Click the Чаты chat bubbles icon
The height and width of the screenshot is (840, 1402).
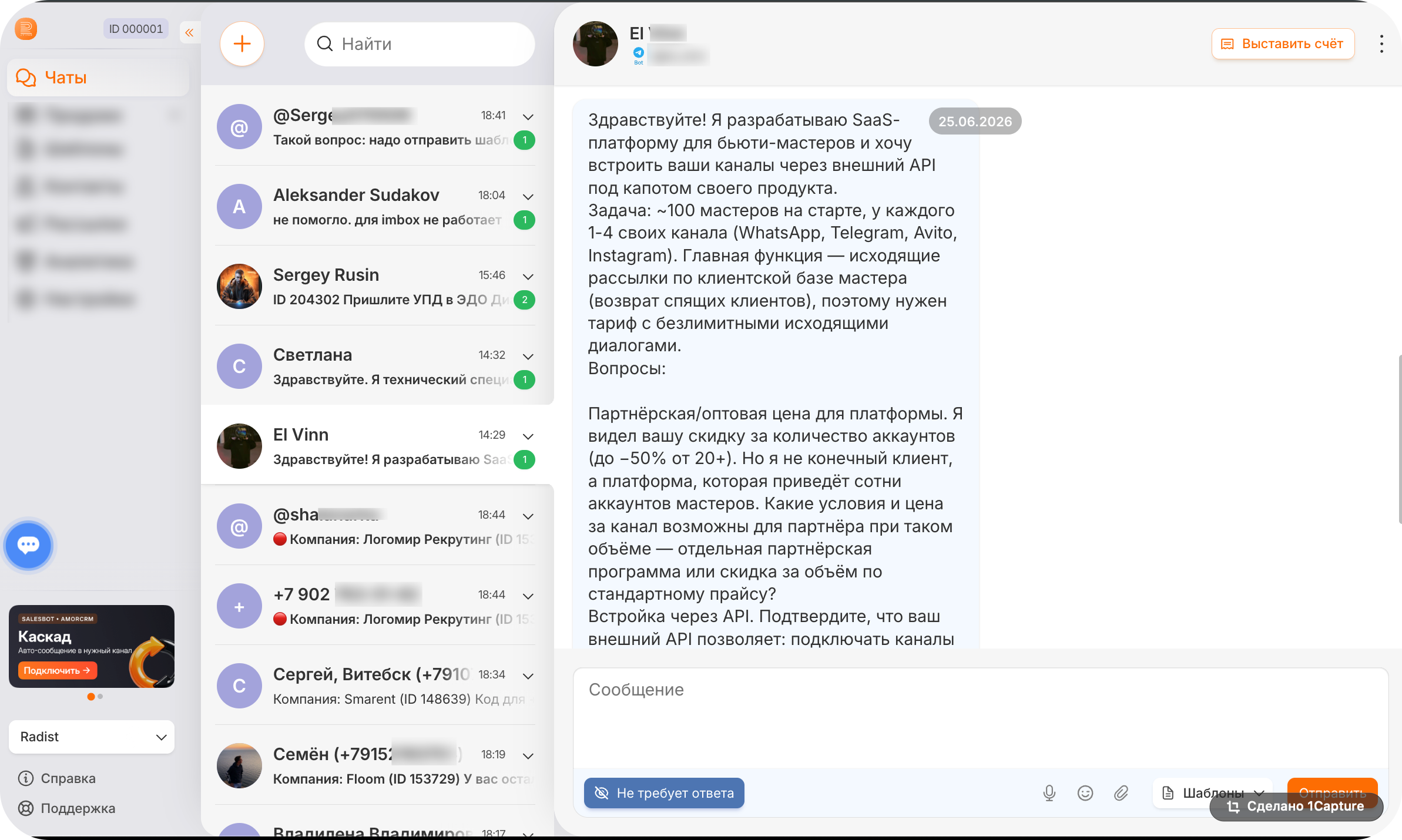26,78
